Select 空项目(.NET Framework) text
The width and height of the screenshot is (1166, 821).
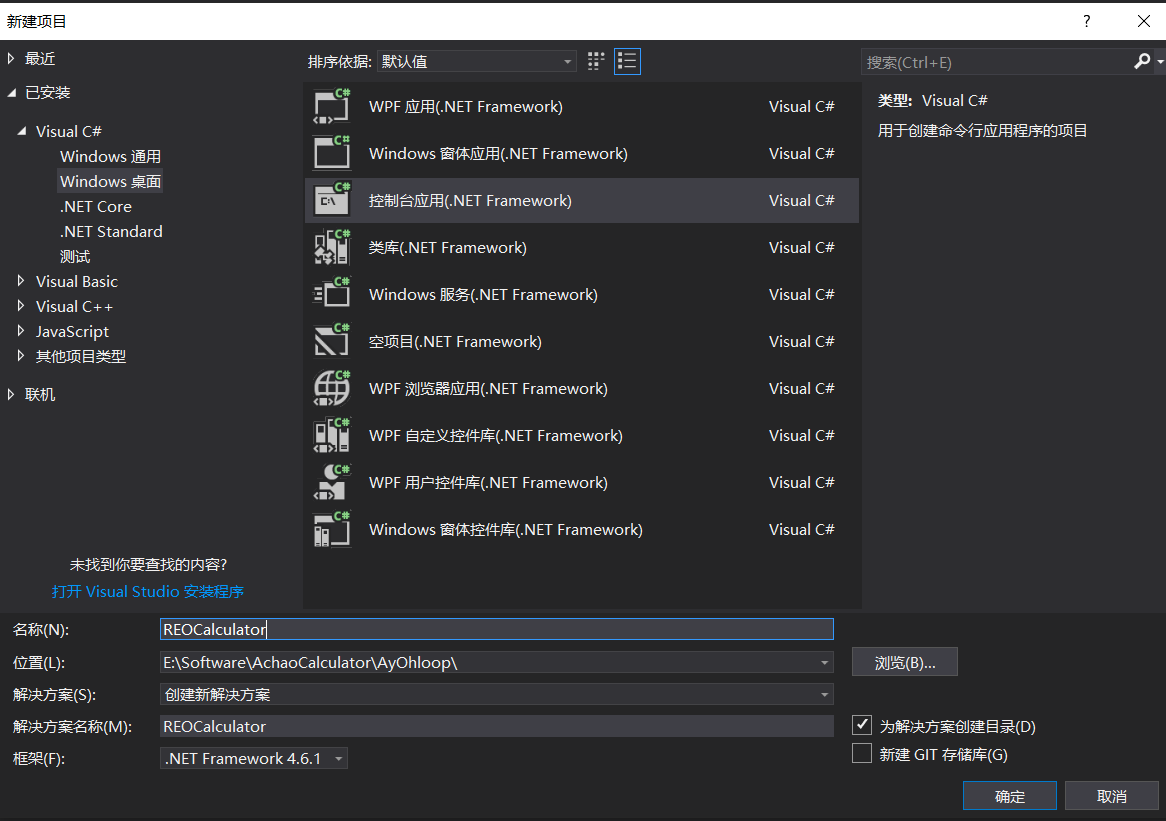[455, 341]
